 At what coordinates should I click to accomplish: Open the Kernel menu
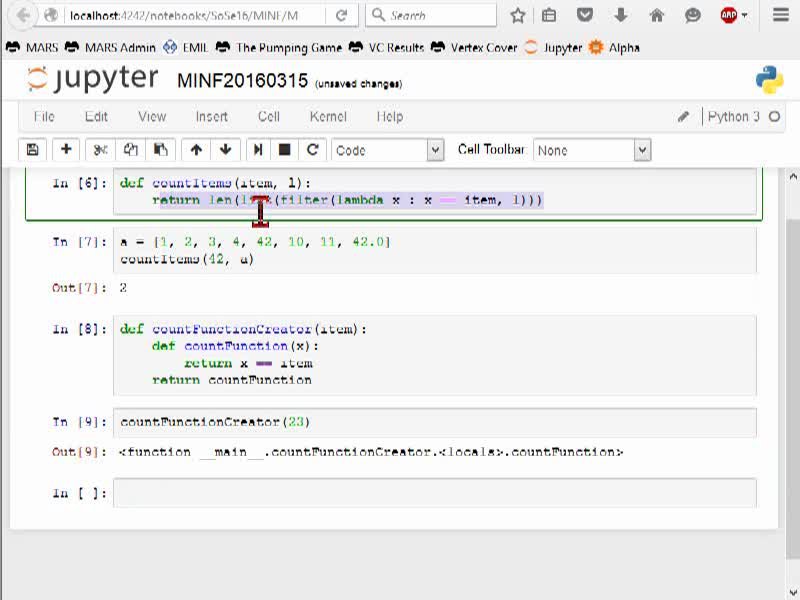tap(328, 117)
